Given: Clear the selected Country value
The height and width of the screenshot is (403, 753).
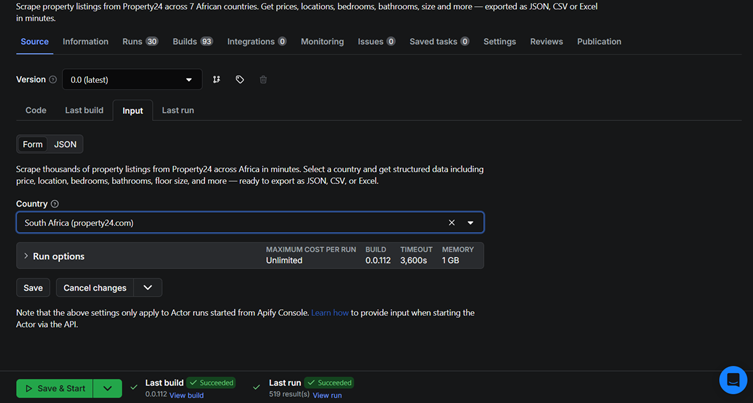Looking at the screenshot, I should pyautogui.click(x=451, y=222).
